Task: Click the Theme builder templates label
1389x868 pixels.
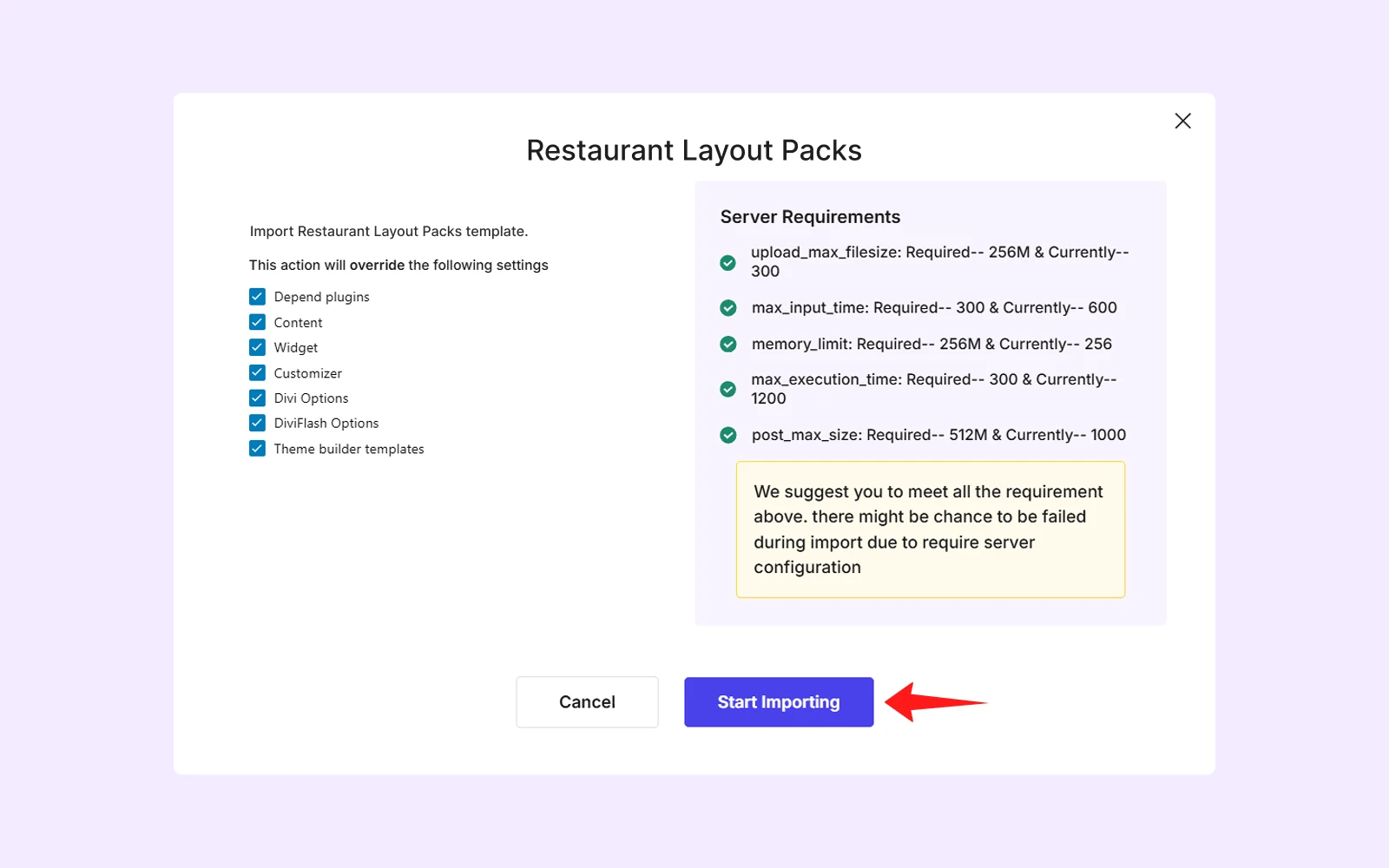Action: coord(349,449)
